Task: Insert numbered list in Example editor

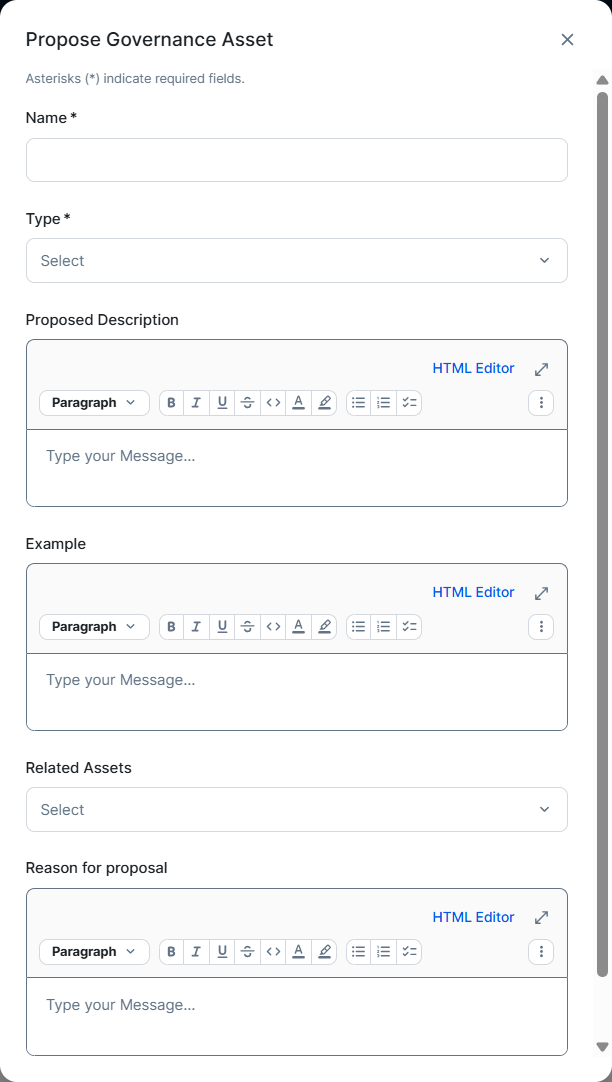Action: (x=384, y=627)
